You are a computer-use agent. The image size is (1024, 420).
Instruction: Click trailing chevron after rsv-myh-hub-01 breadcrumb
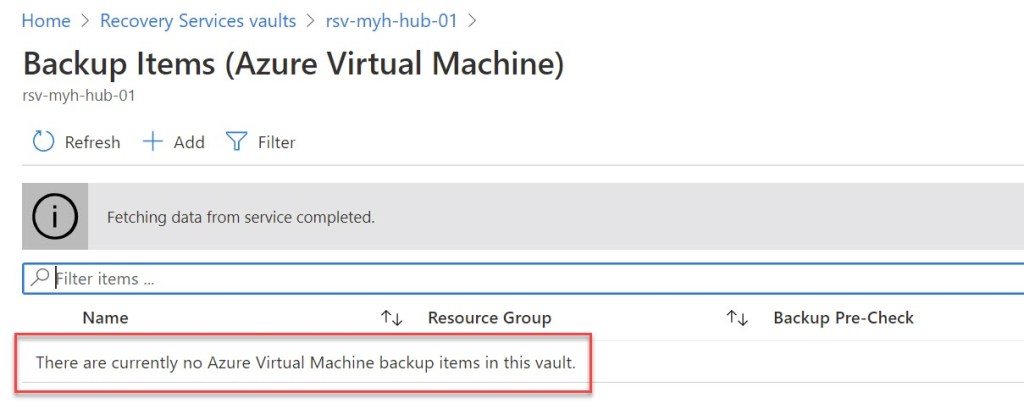pos(472,20)
